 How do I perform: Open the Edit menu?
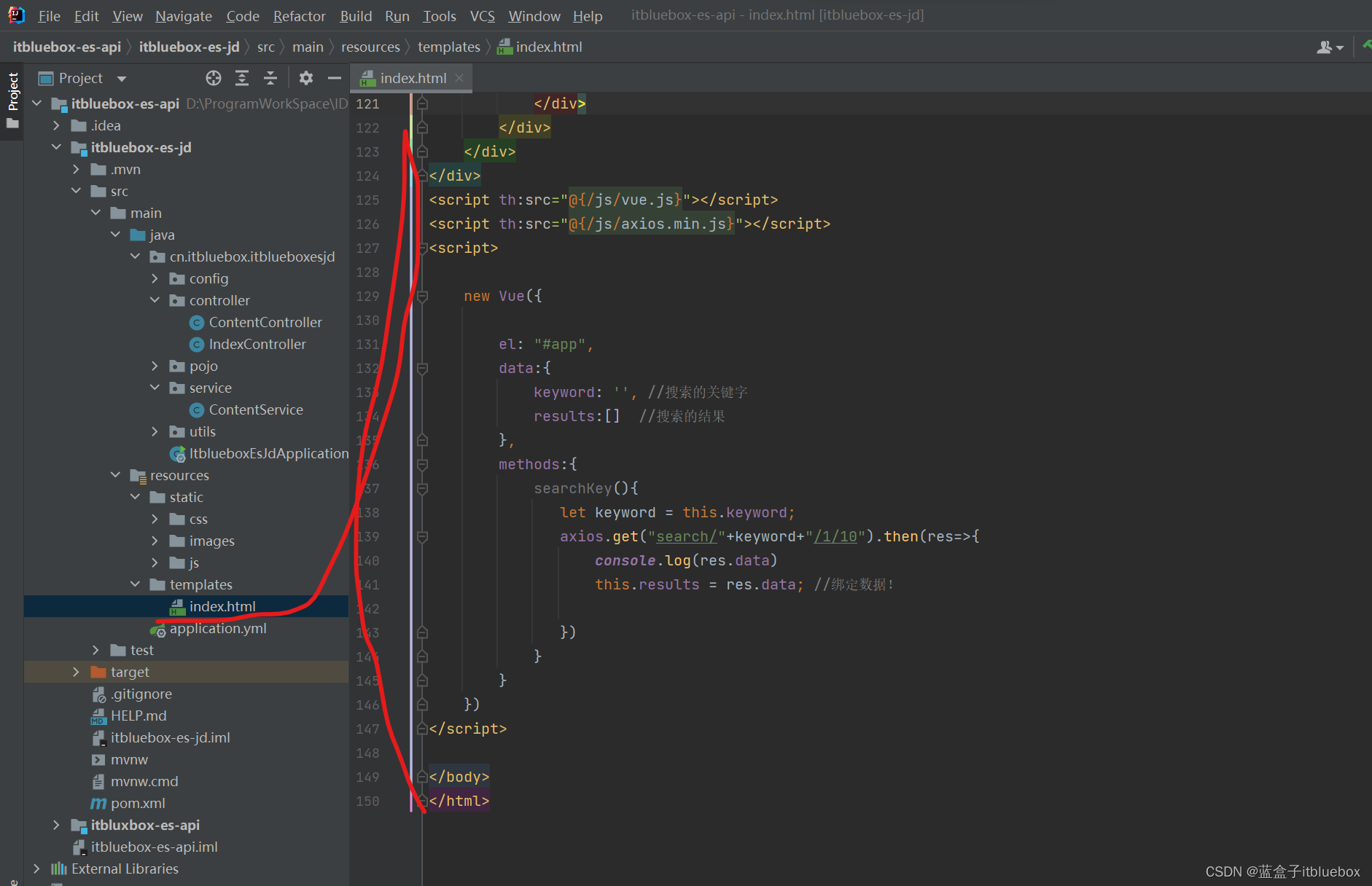coord(86,16)
